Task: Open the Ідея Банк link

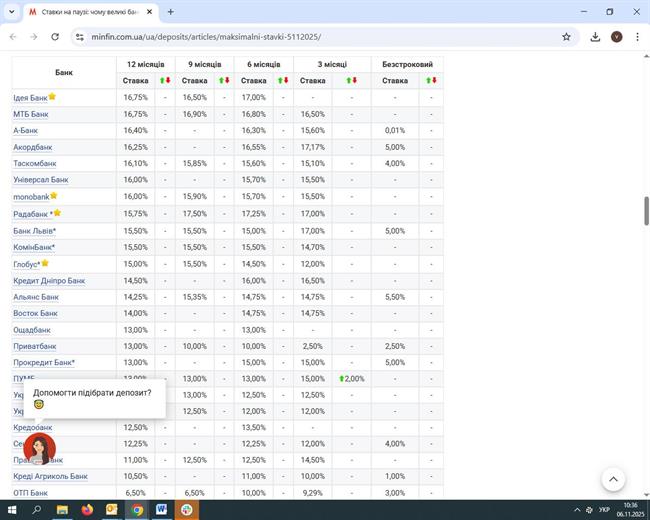Action: coord(30,98)
